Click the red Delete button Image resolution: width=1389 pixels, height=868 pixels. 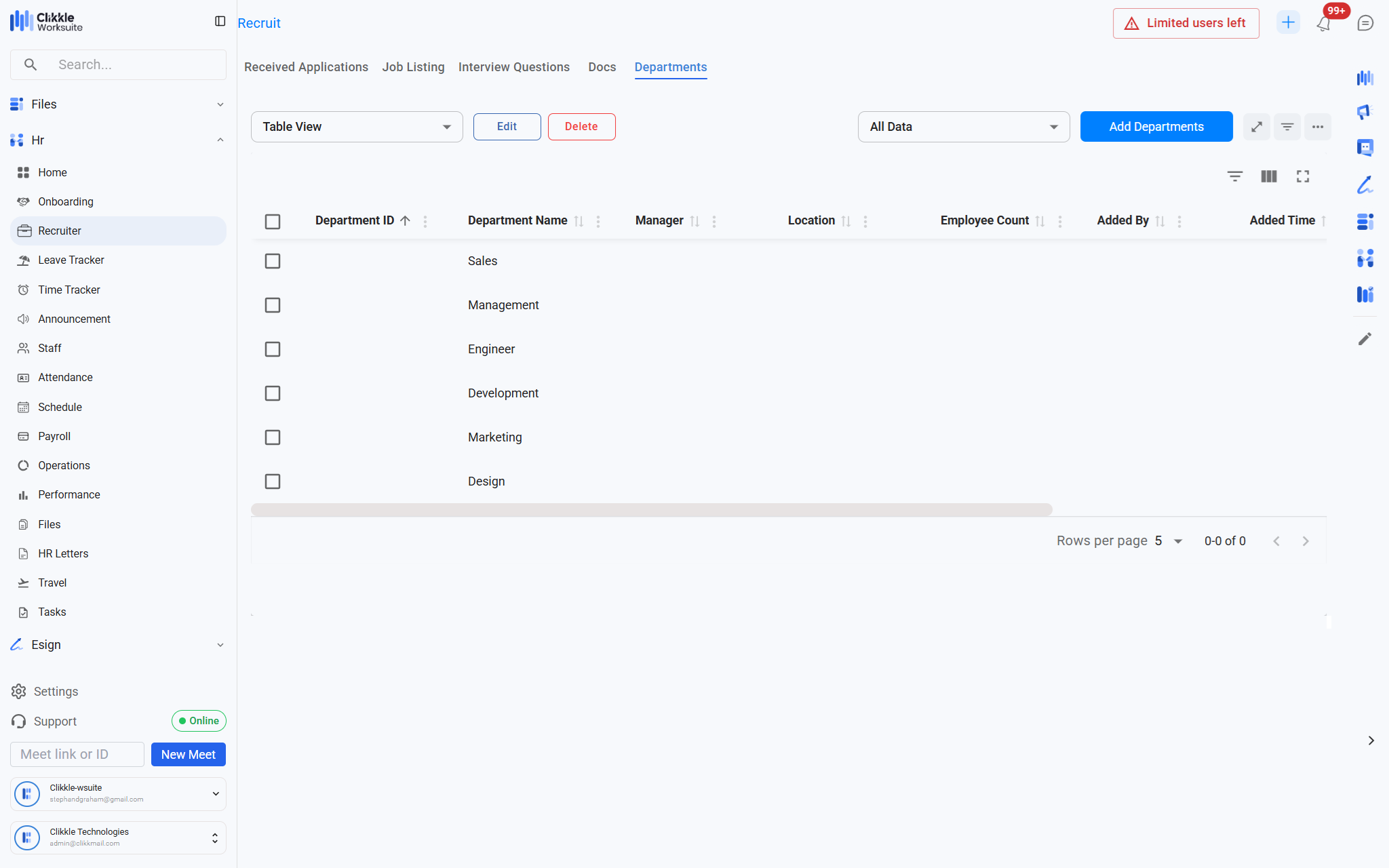581,127
